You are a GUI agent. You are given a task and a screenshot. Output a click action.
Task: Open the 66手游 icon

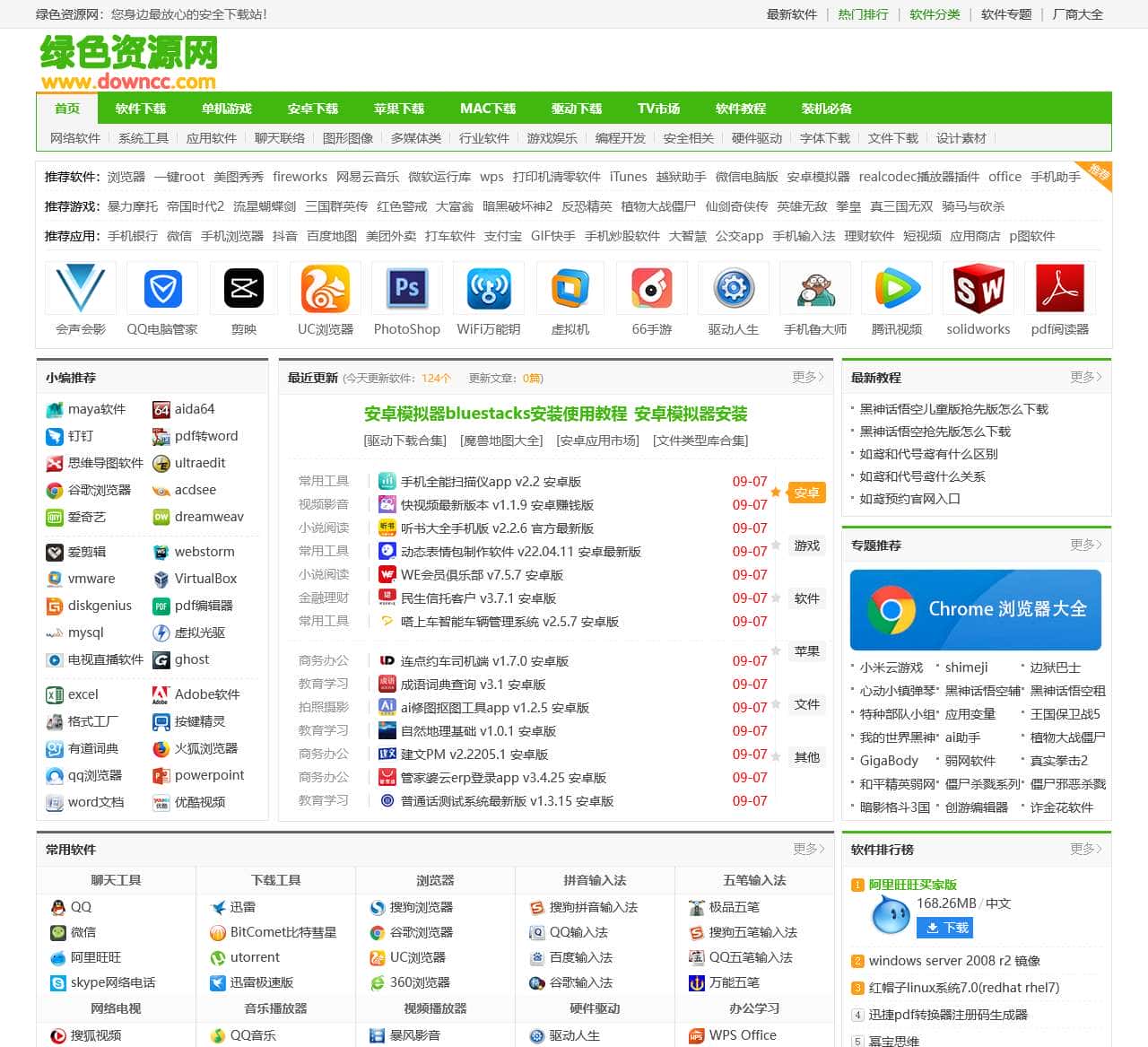pyautogui.click(x=652, y=288)
